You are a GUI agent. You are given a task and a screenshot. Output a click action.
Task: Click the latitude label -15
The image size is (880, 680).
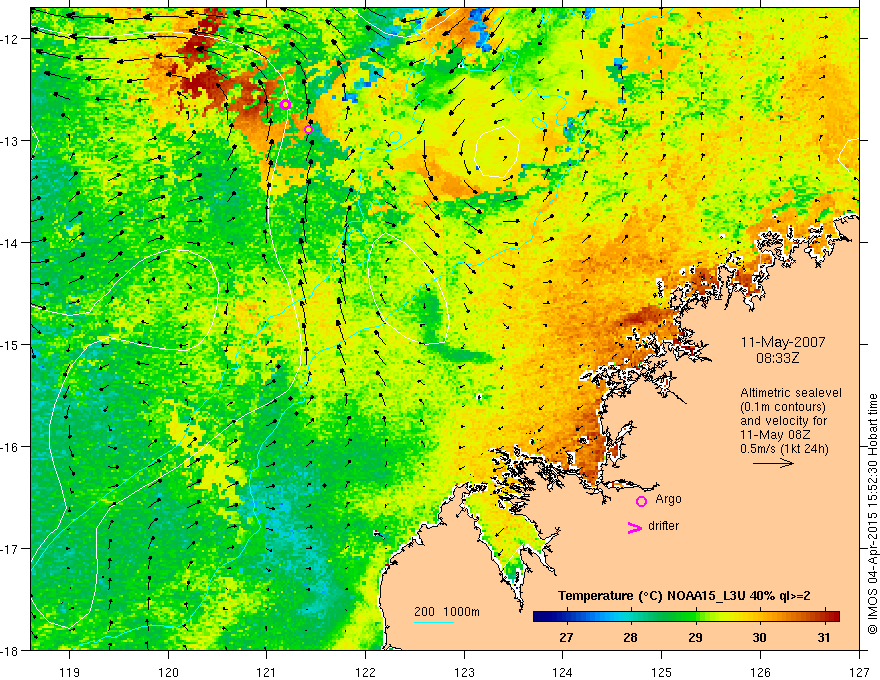(x=10, y=344)
